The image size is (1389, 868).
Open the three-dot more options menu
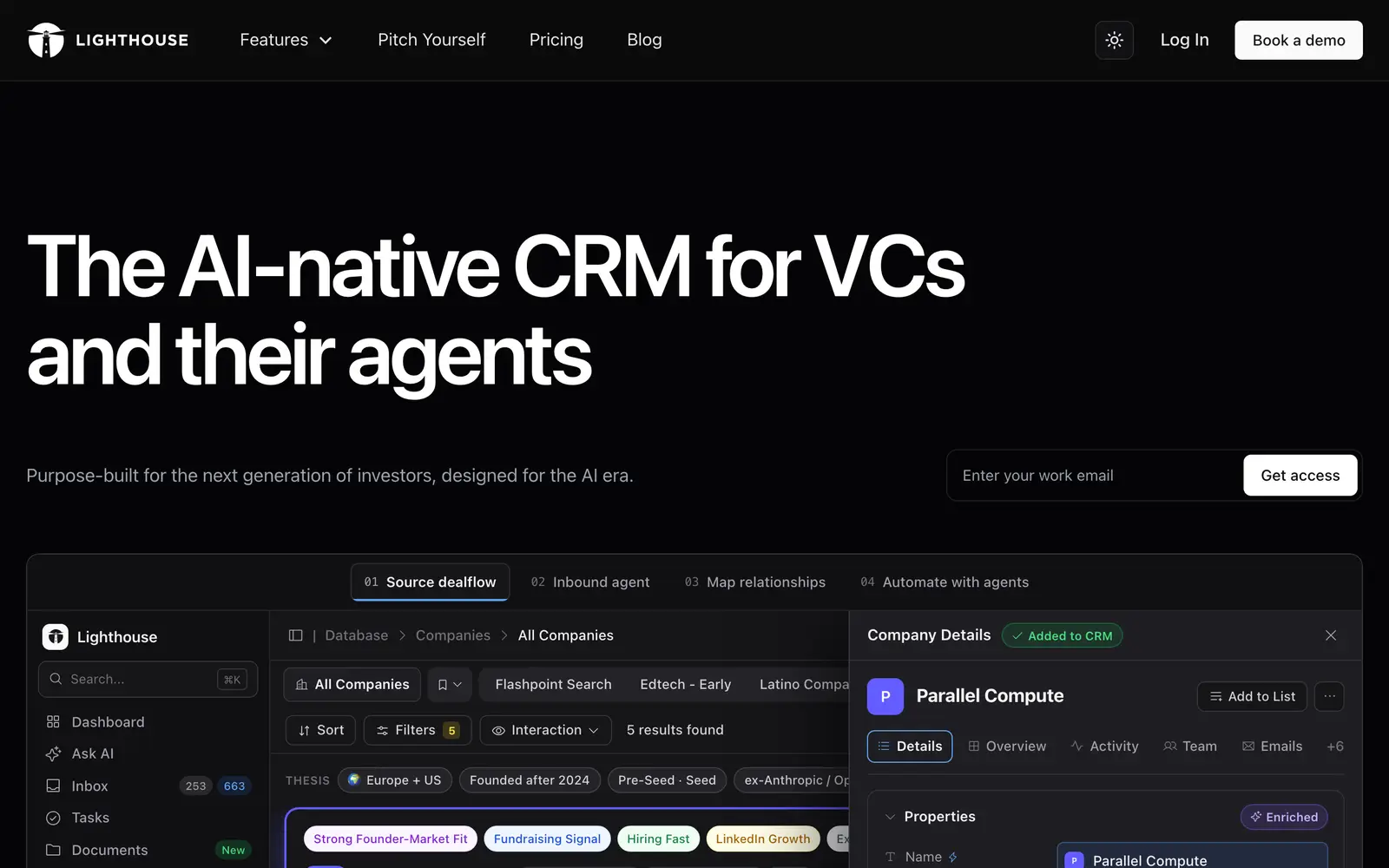click(1329, 696)
